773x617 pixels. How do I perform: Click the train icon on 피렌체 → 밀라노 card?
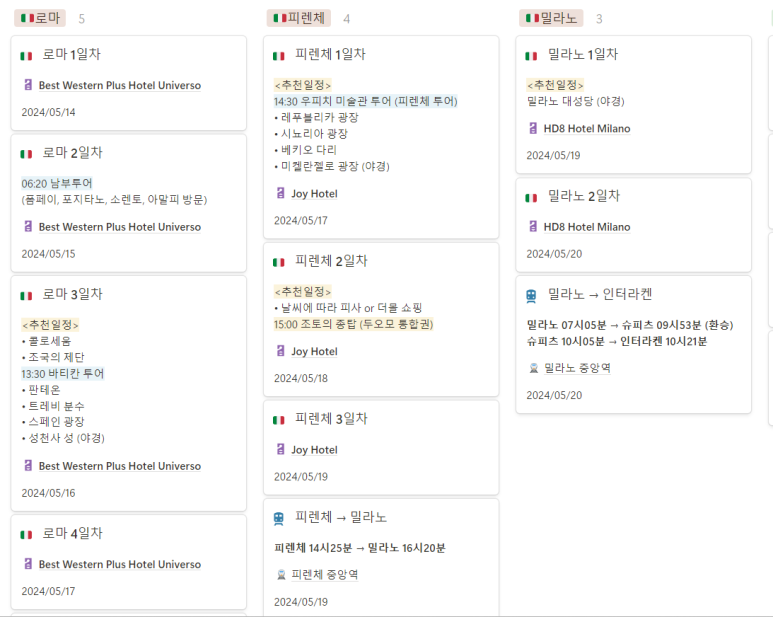click(x=278, y=518)
